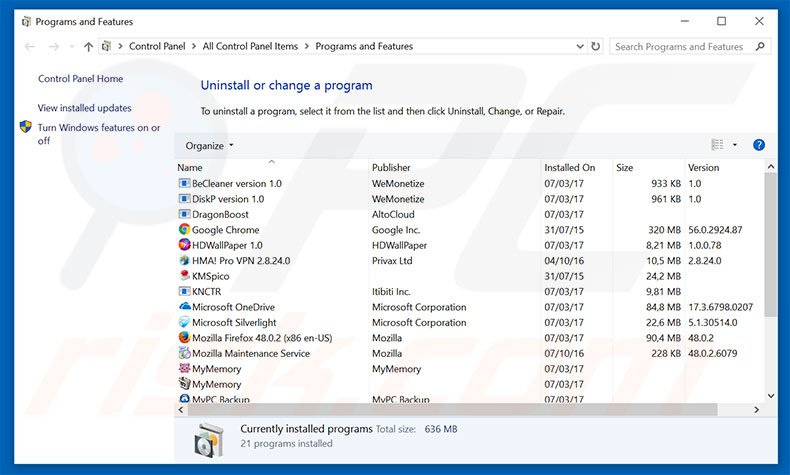Click the Mozilla Firefox icon in the list

(184, 337)
